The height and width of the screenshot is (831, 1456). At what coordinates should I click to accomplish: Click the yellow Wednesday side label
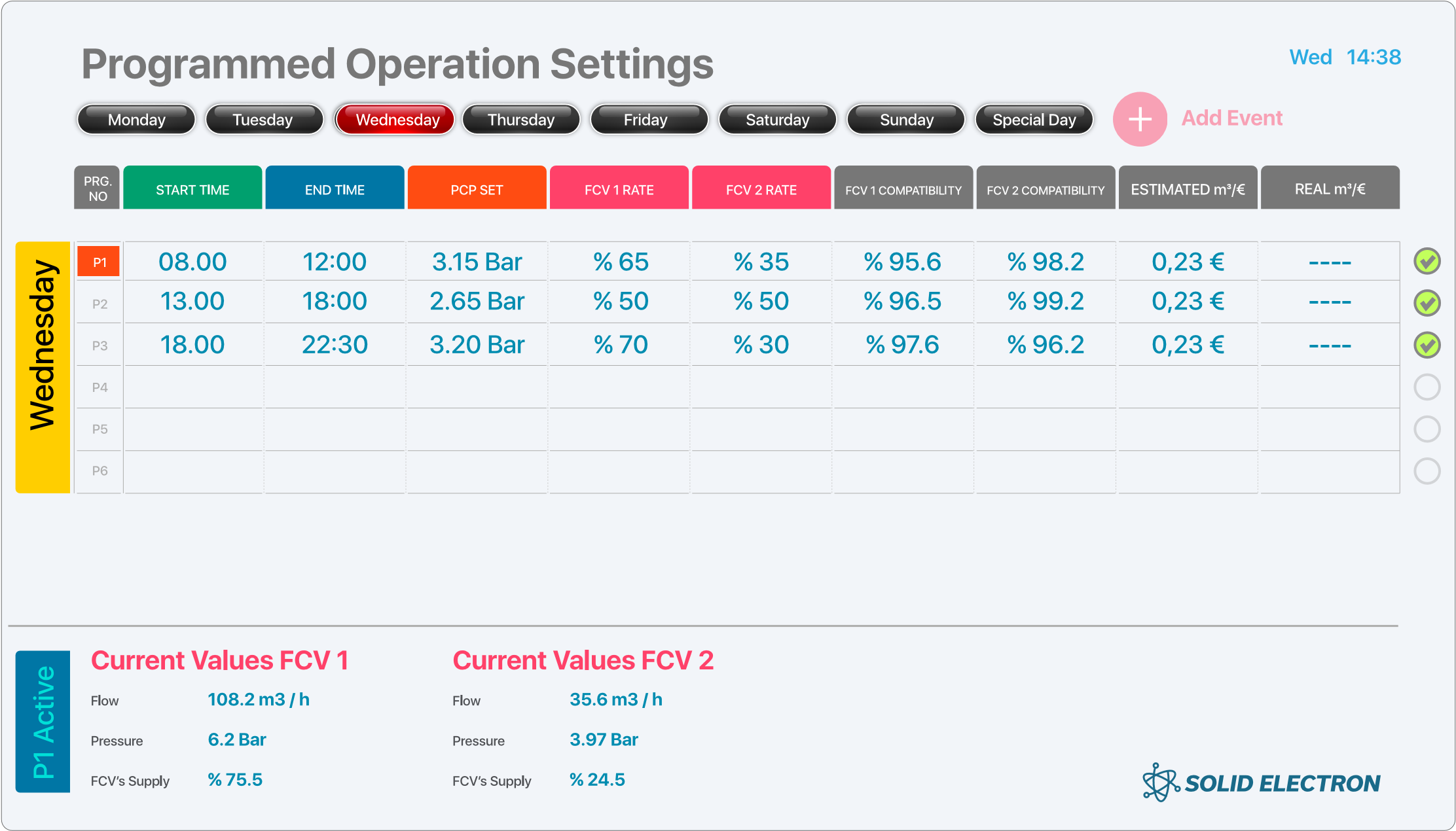tap(43, 367)
